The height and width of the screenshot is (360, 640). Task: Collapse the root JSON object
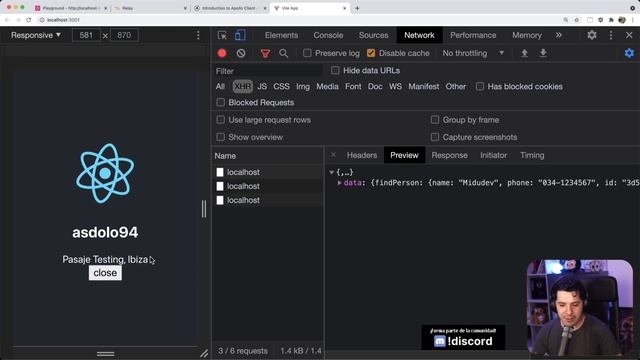tap(331, 173)
